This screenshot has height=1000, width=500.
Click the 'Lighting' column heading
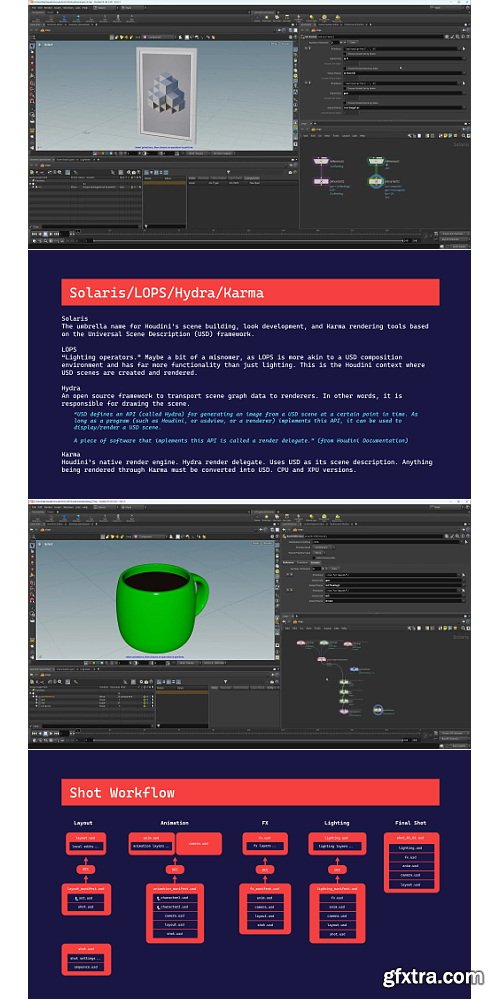tap(337, 823)
